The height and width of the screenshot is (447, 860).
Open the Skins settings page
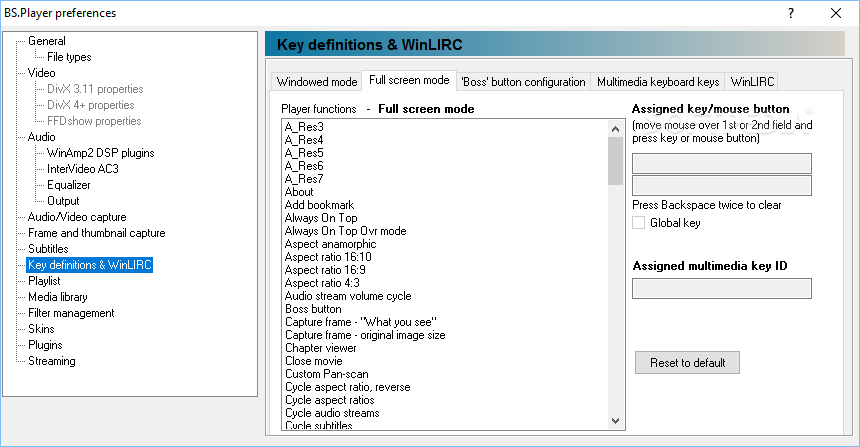(x=41, y=329)
